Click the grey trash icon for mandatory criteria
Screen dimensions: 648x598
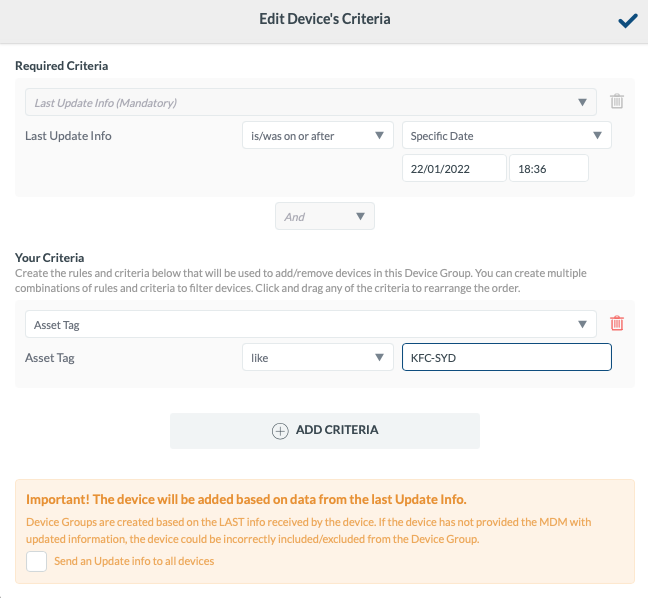pyautogui.click(x=617, y=101)
